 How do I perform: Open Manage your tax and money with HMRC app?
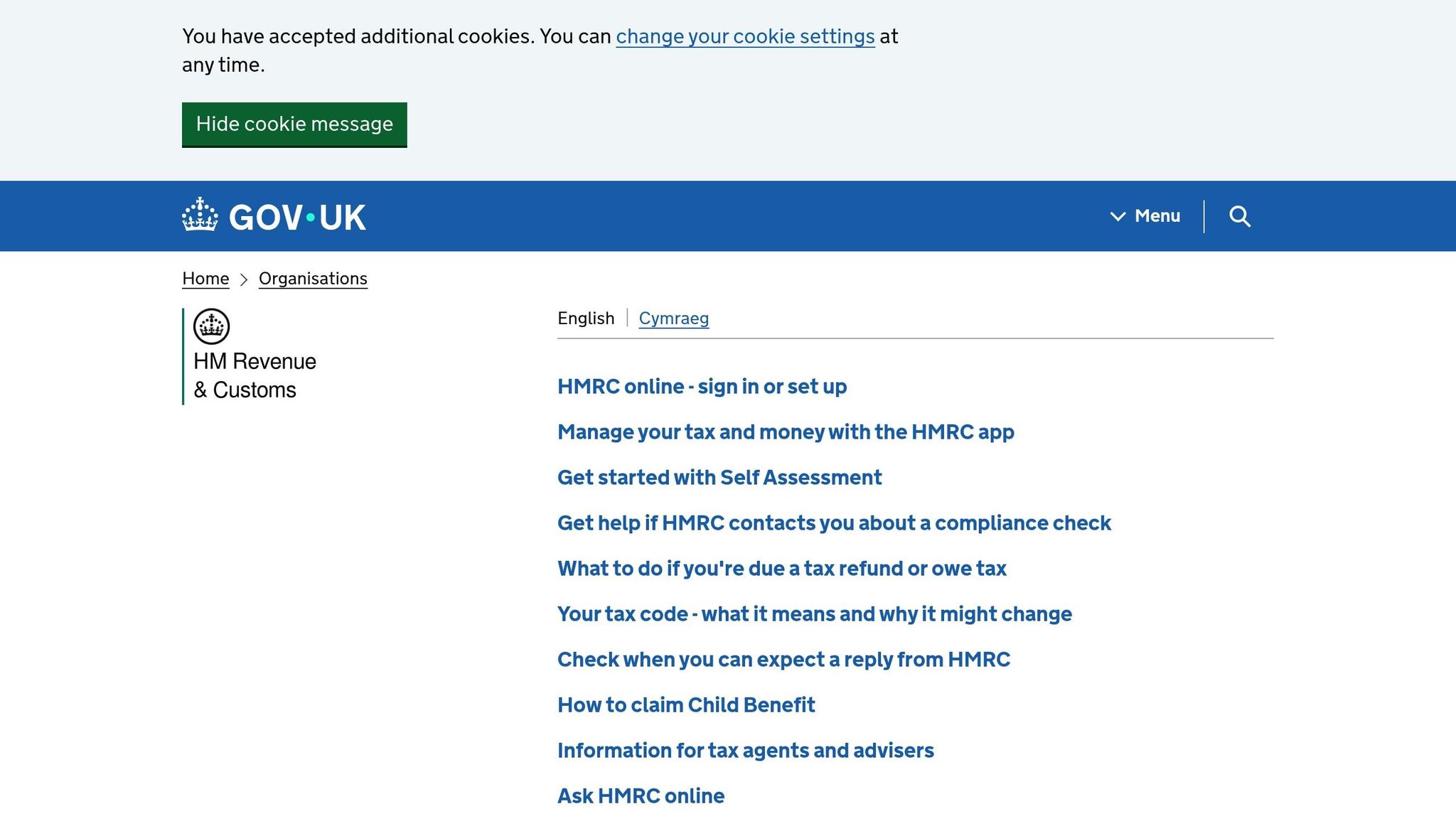(x=786, y=432)
